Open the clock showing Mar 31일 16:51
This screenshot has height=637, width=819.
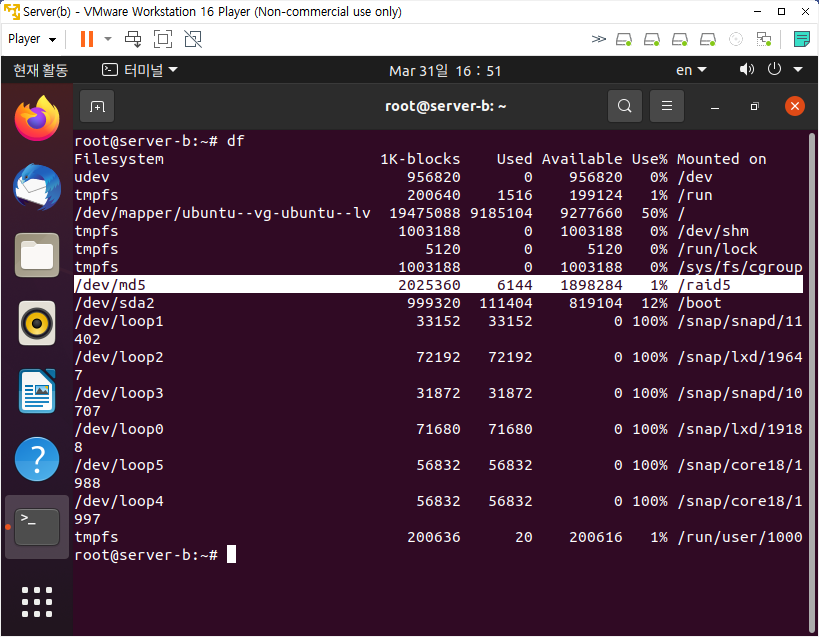click(445, 70)
